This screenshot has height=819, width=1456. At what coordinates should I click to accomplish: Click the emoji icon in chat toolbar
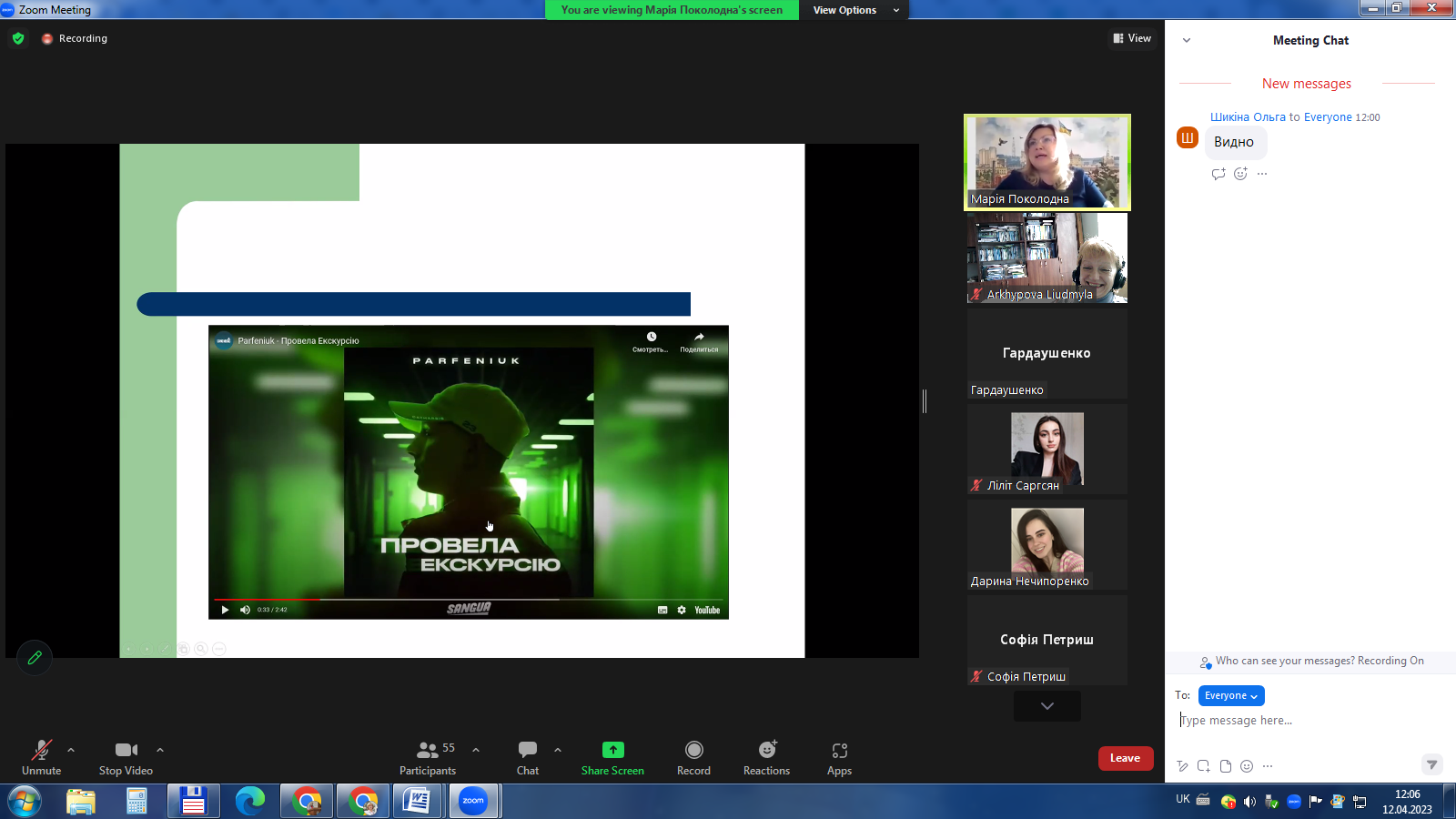pyautogui.click(x=1247, y=766)
